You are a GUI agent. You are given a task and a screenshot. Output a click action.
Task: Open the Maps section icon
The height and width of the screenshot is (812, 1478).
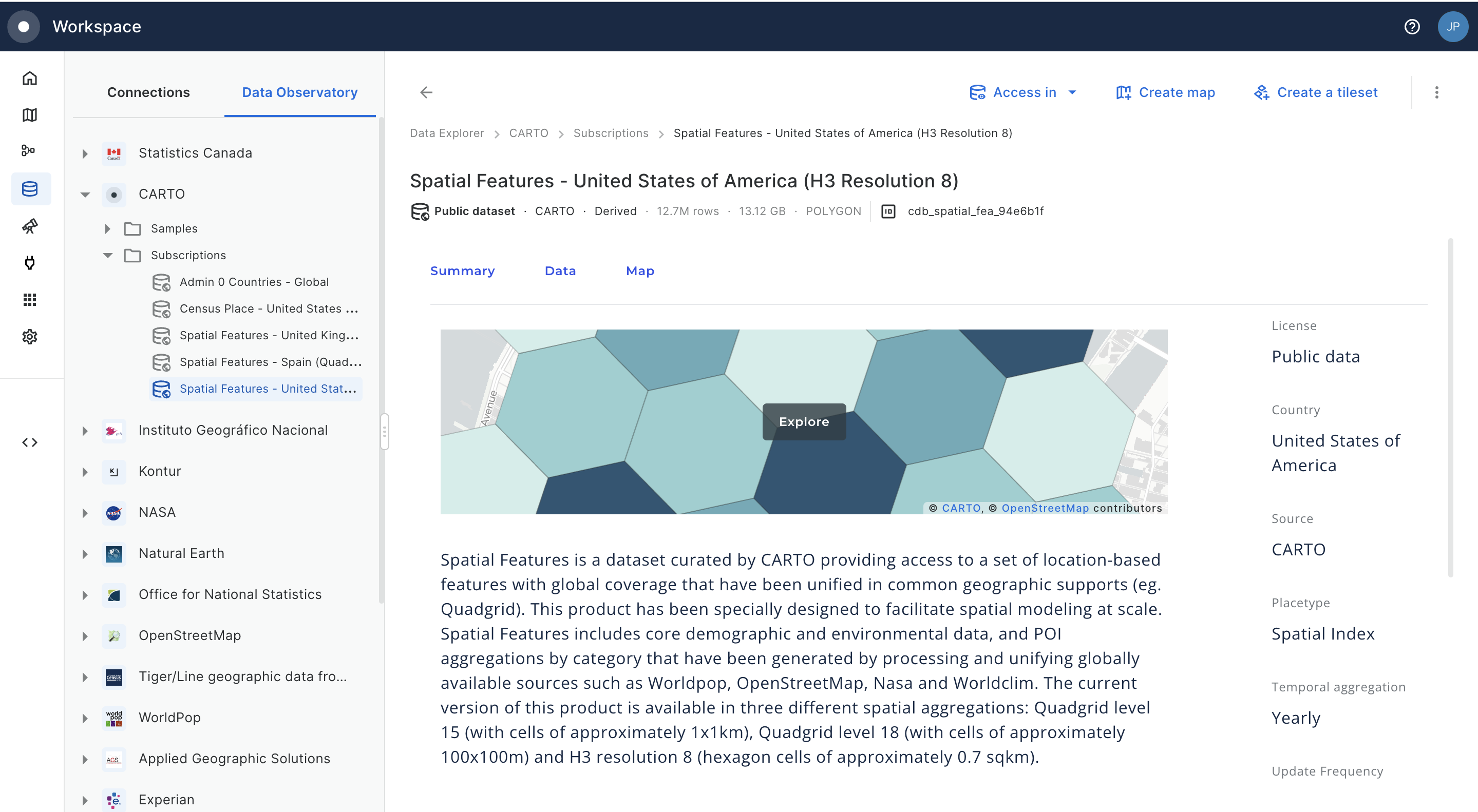[x=30, y=114]
